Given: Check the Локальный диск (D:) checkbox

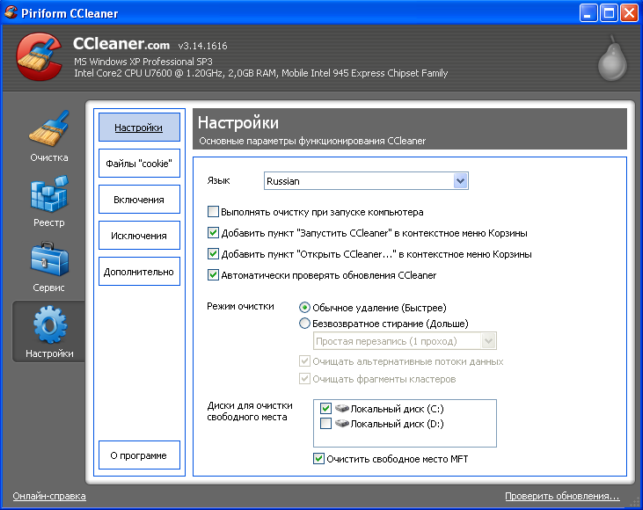Looking at the screenshot, I should (x=326, y=423).
